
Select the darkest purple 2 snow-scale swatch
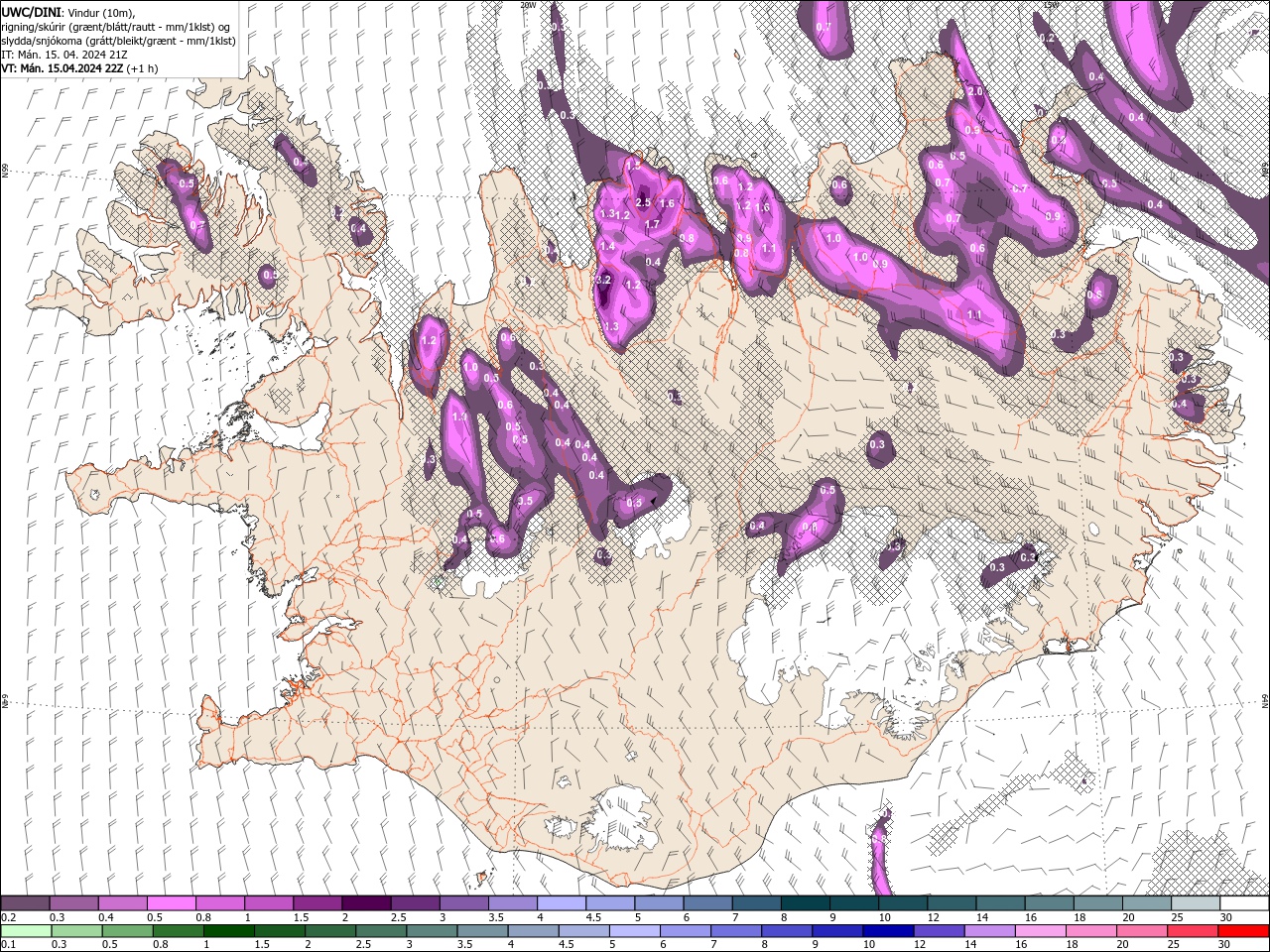click(x=366, y=903)
